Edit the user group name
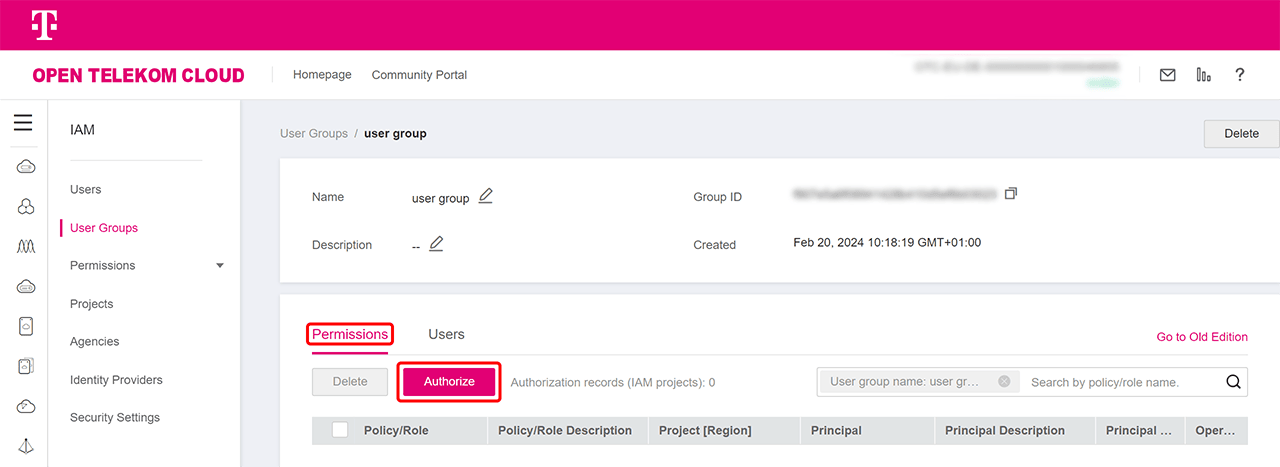The image size is (1280, 467). (x=485, y=196)
